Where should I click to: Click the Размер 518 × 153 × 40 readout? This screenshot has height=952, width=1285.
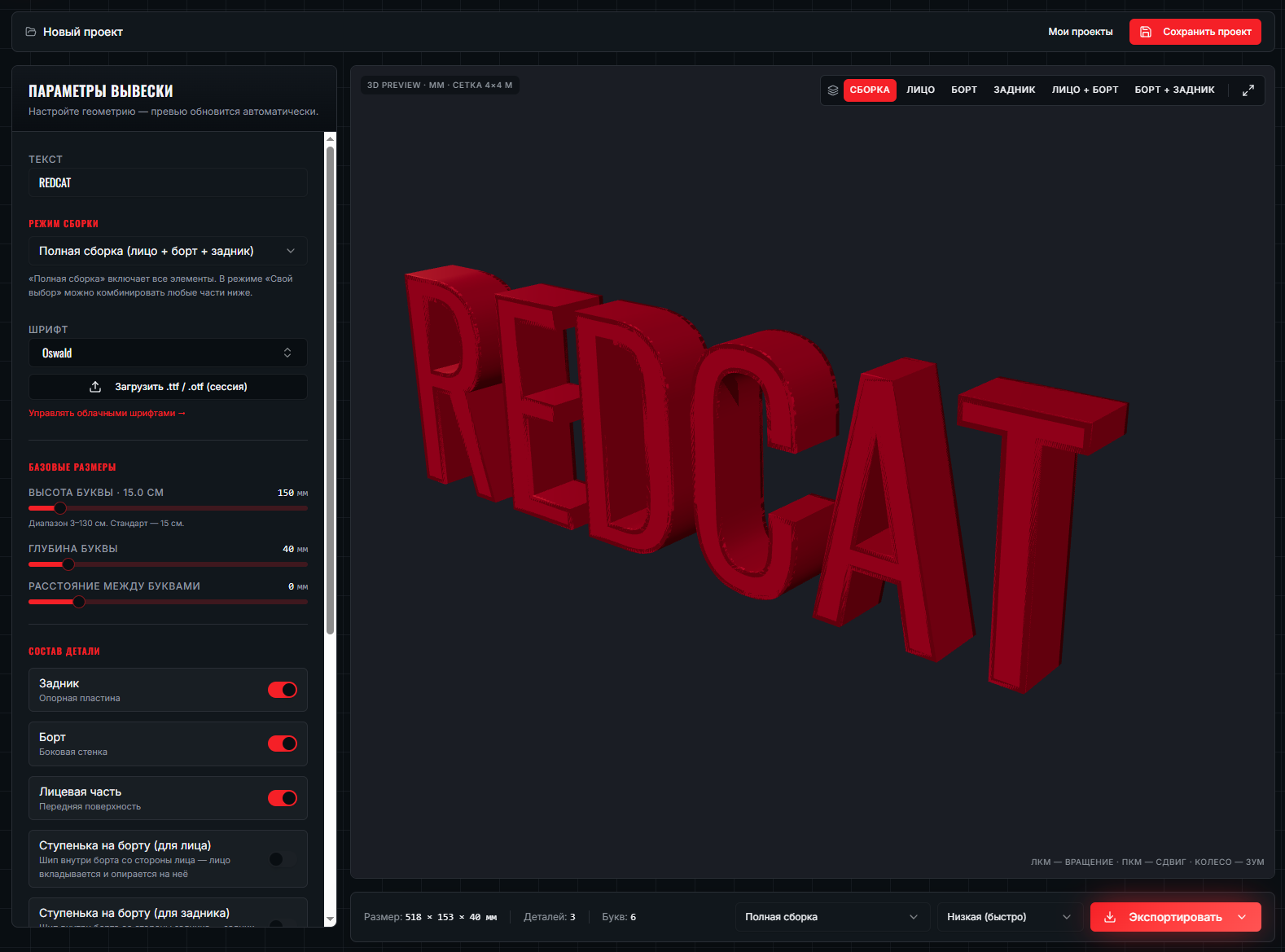[430, 917]
